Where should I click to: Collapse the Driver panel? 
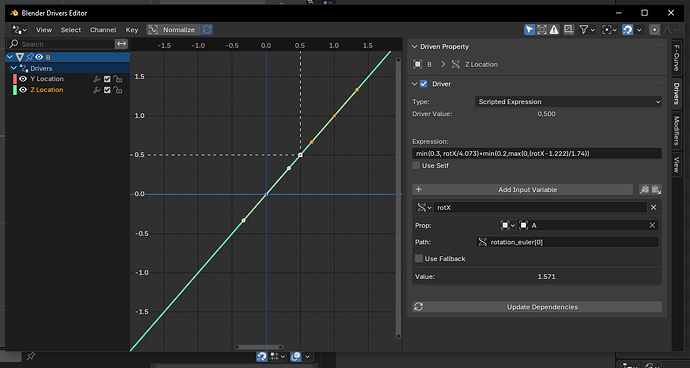(x=414, y=84)
